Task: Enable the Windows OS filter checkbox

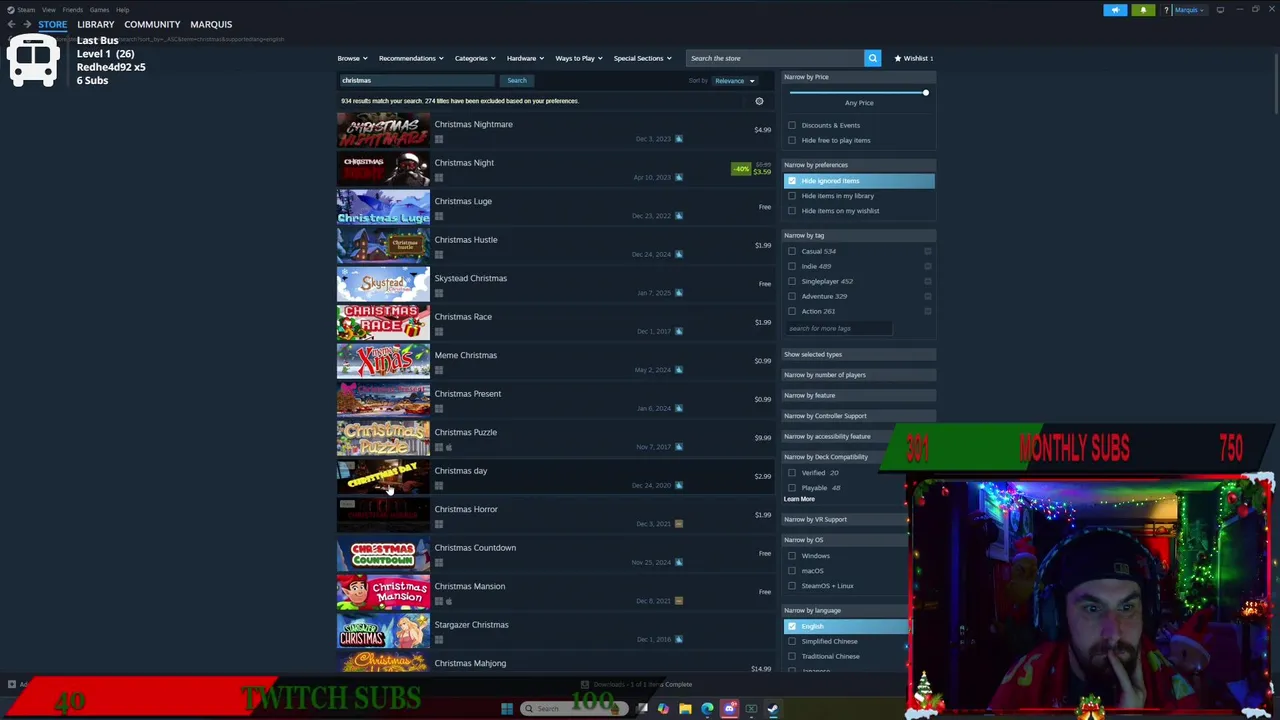Action: point(792,556)
